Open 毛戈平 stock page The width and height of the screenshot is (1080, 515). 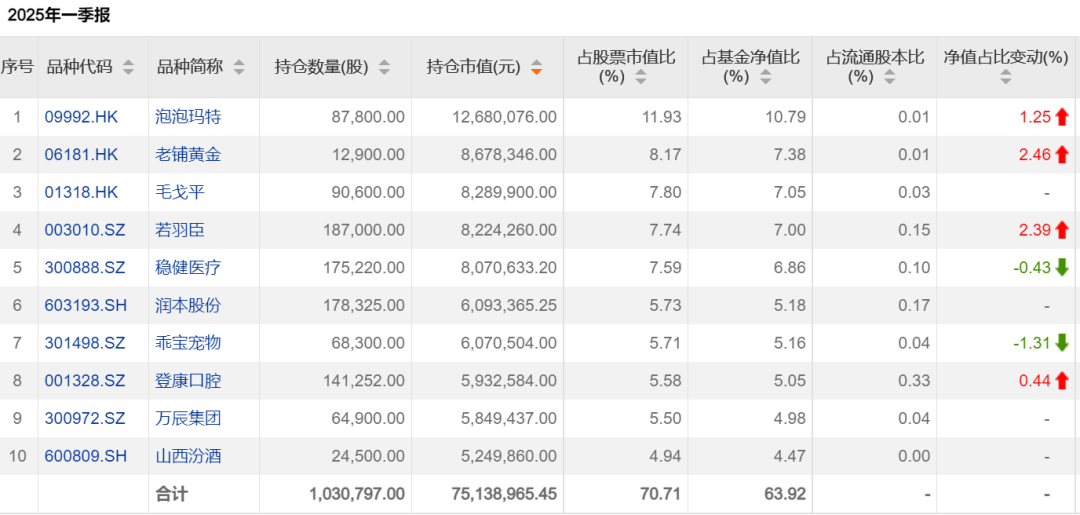pos(180,192)
